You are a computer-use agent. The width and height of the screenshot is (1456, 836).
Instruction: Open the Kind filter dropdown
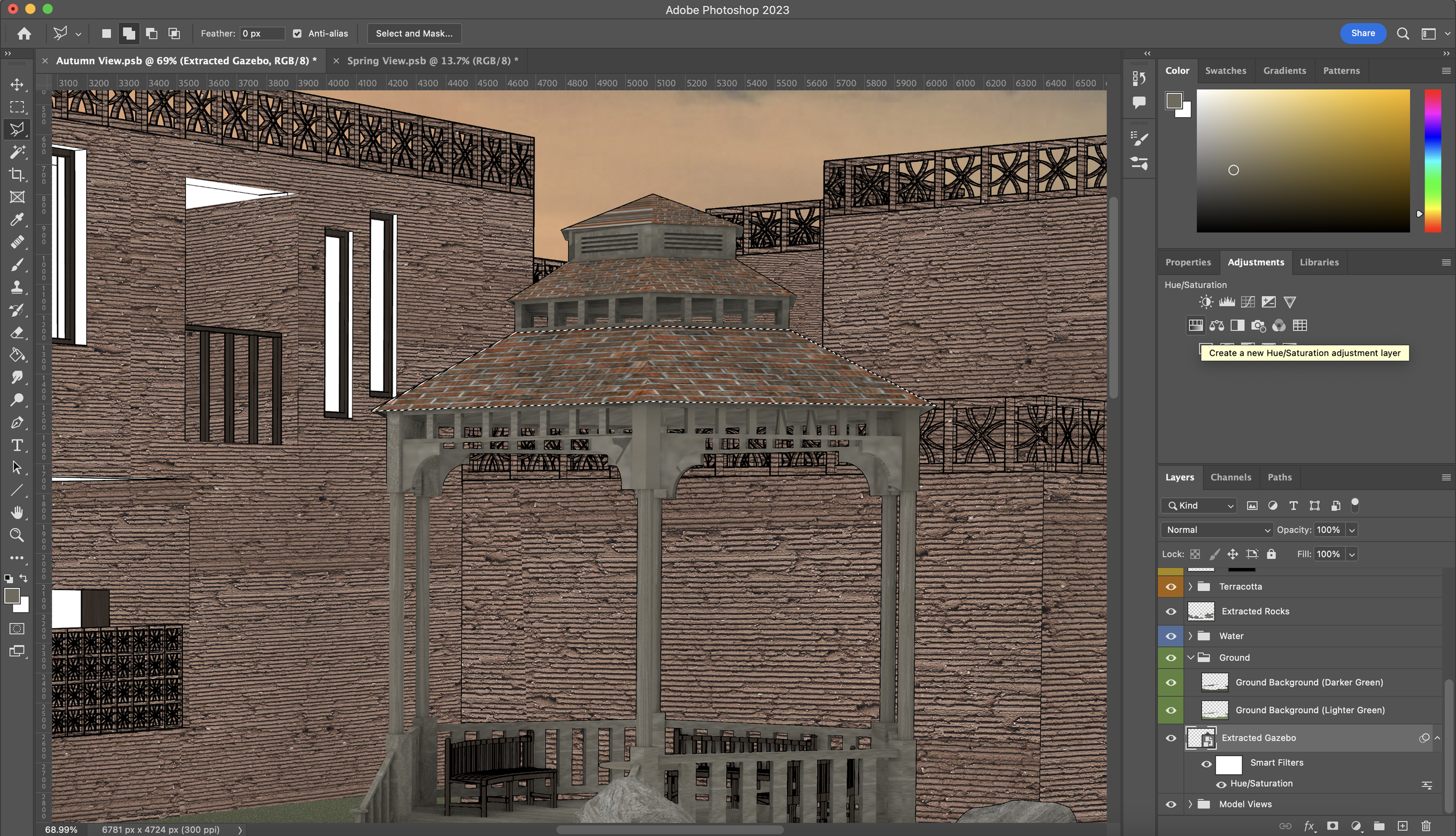click(x=1199, y=506)
